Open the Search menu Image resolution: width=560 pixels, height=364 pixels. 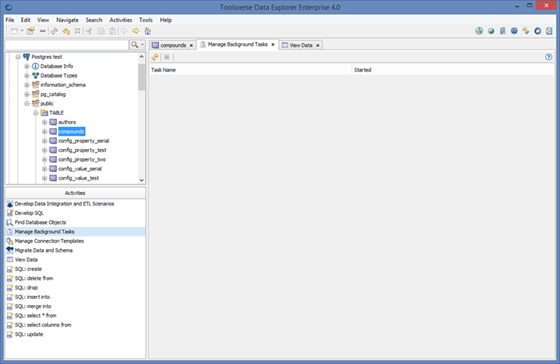(94, 20)
